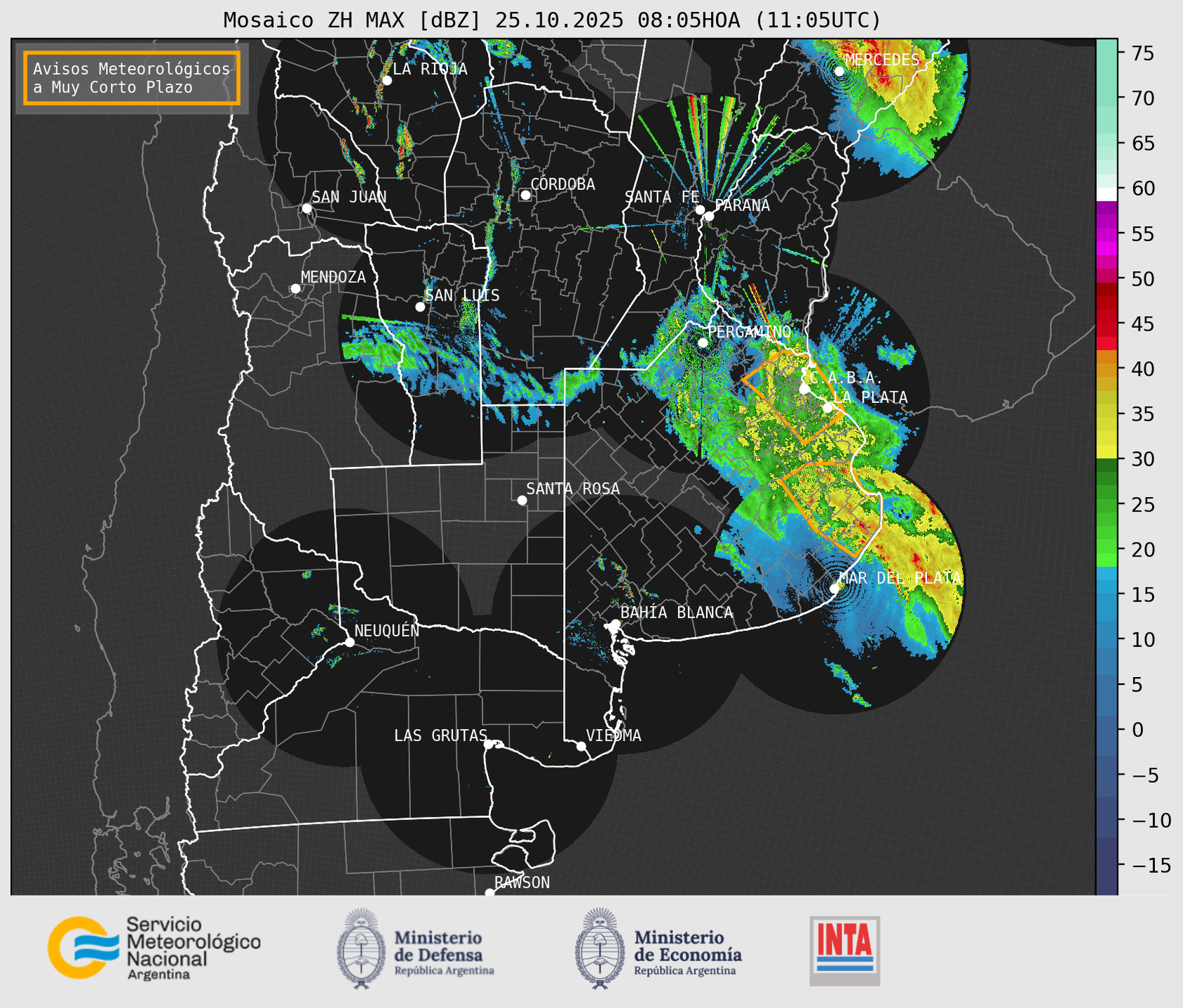The image size is (1183, 1008).
Task: Select the Mendoza city marker dot
Action: pyautogui.click(x=296, y=289)
